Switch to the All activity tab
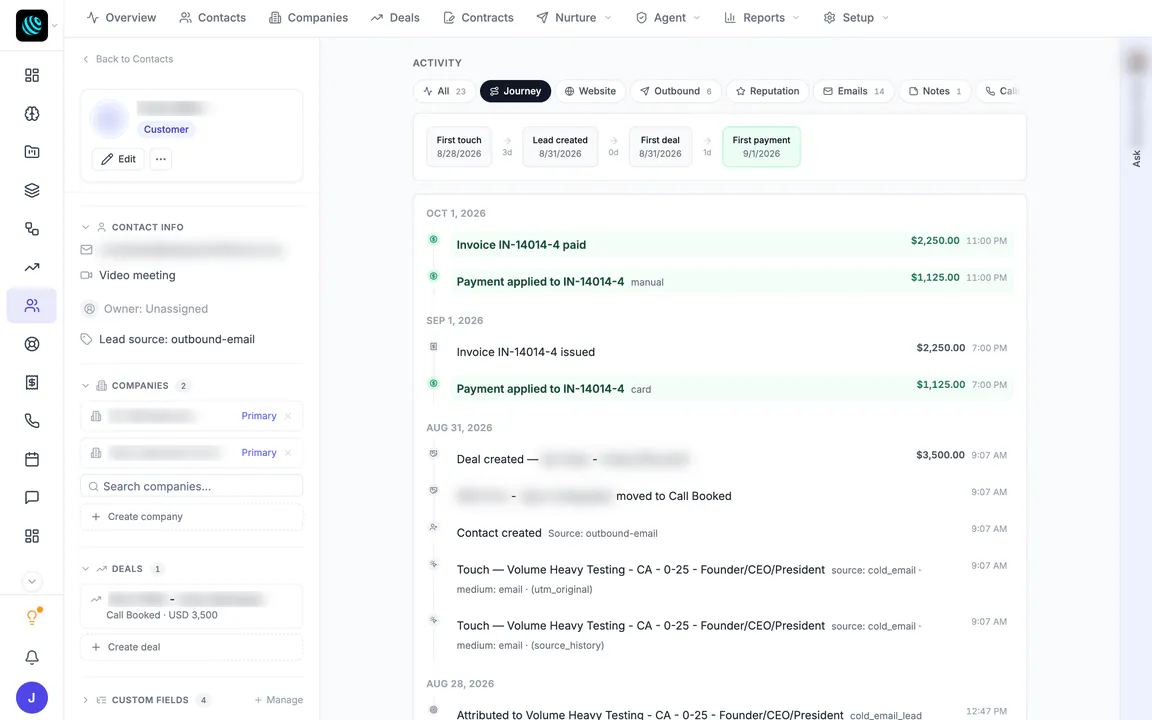 click(444, 91)
